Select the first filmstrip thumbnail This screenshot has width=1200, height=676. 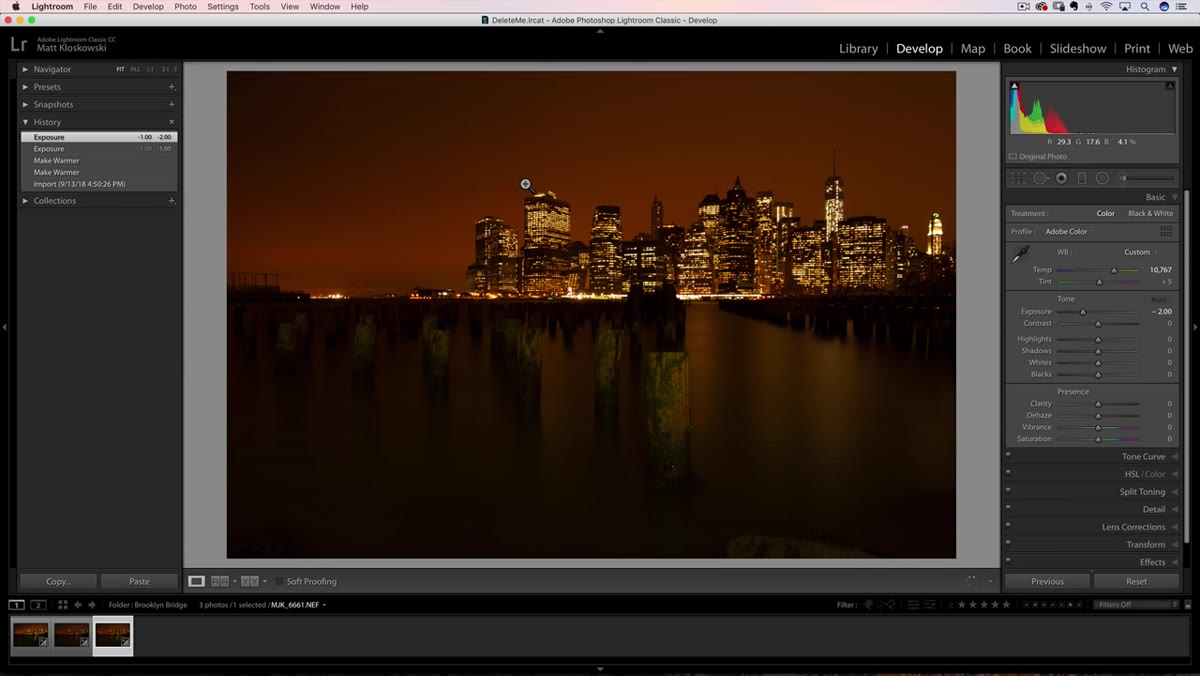30,635
